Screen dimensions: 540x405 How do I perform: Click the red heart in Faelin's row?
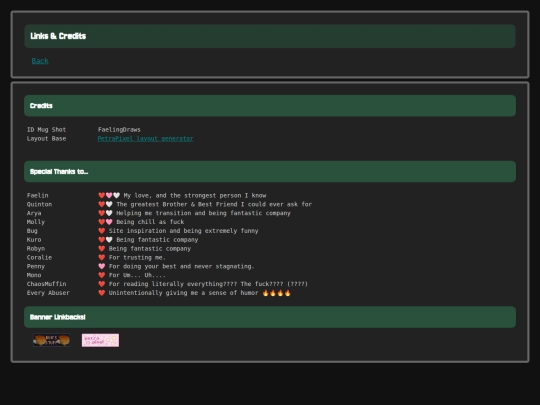(x=102, y=195)
